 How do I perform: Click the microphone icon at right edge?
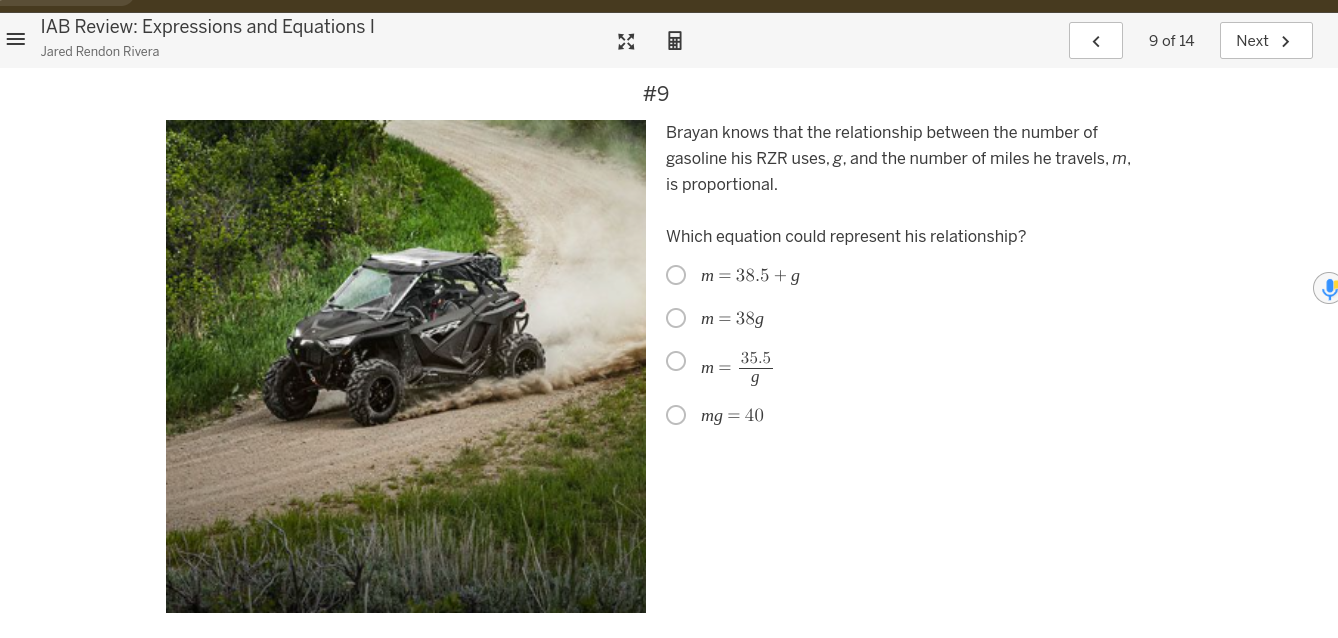point(1328,288)
